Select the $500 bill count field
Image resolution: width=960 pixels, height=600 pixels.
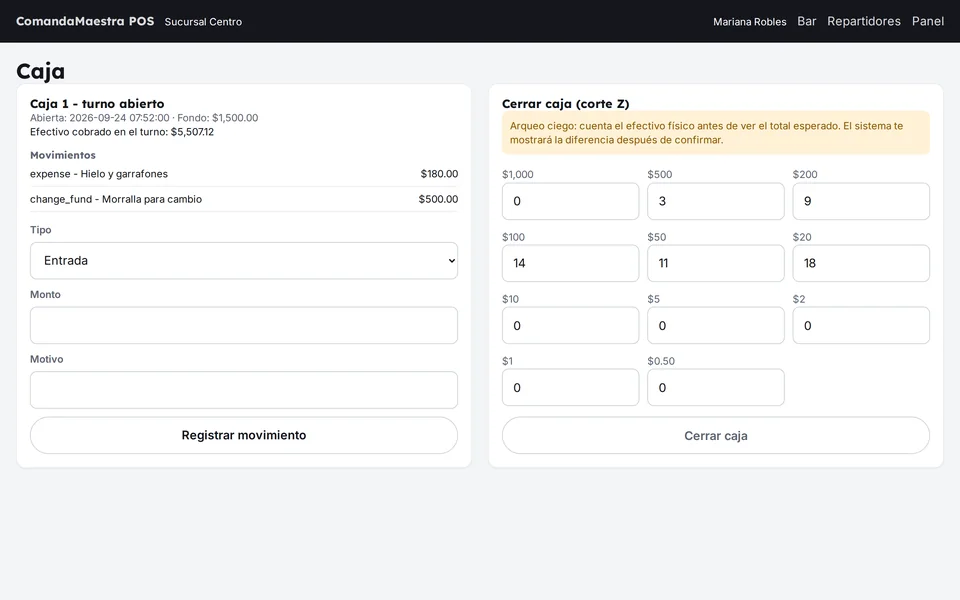[716, 201]
